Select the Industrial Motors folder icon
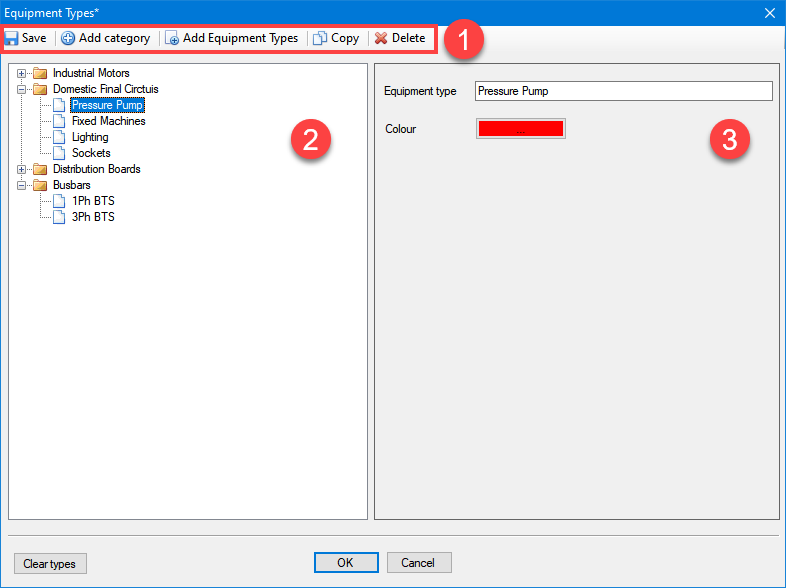 tap(40, 73)
